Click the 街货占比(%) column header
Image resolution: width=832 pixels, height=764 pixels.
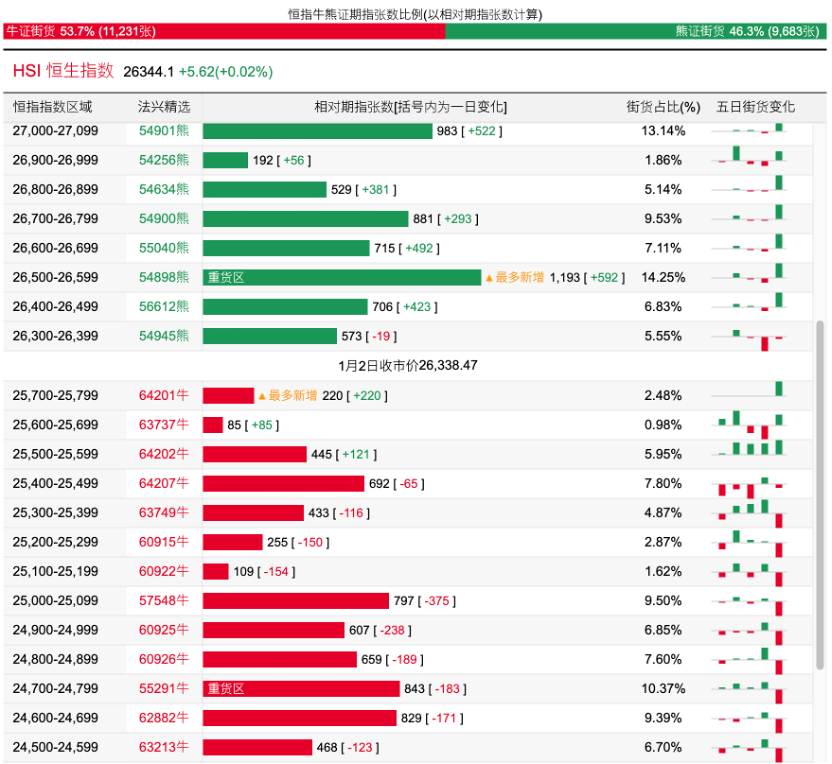click(x=663, y=107)
